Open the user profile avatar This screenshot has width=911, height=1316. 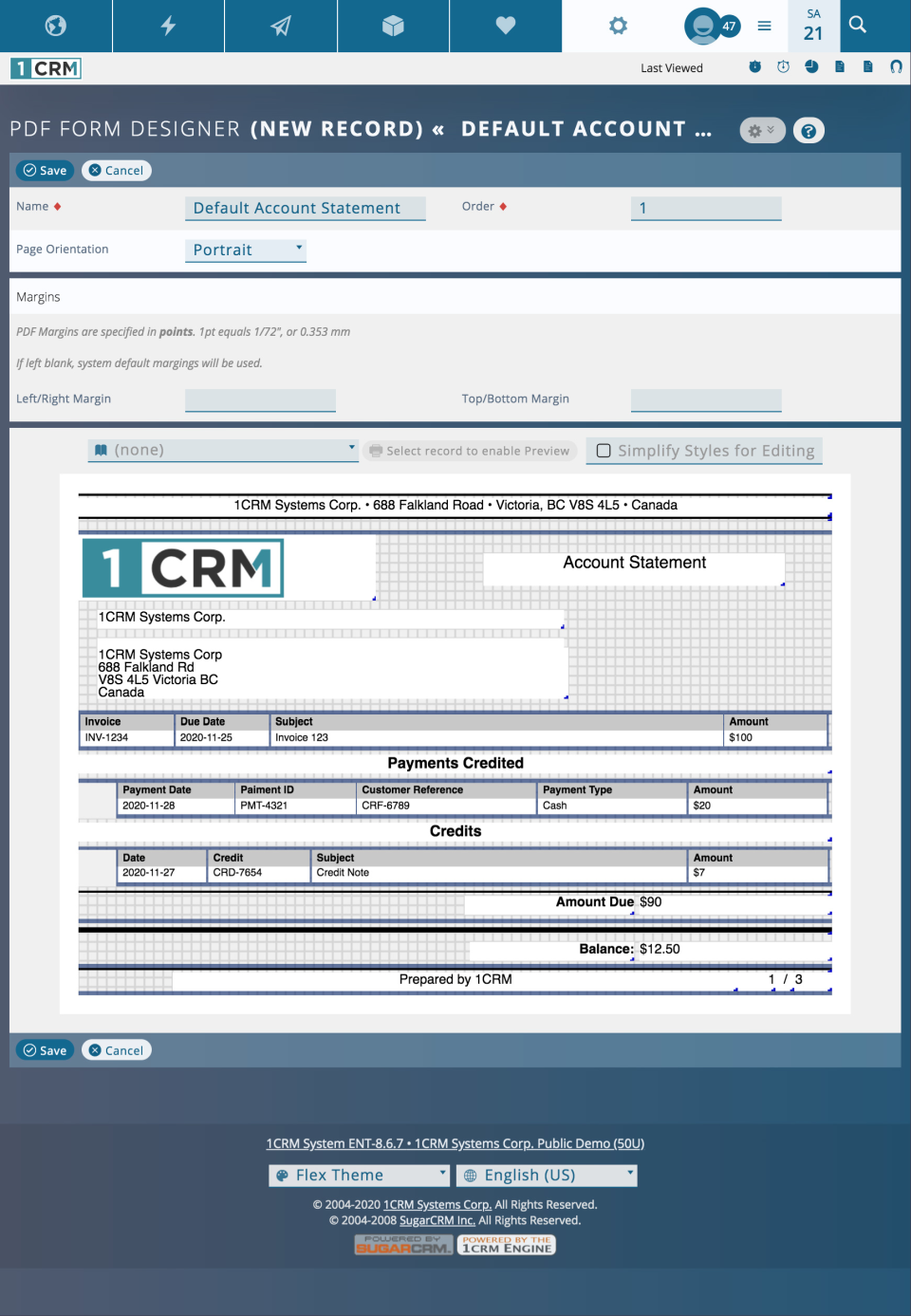coord(701,26)
